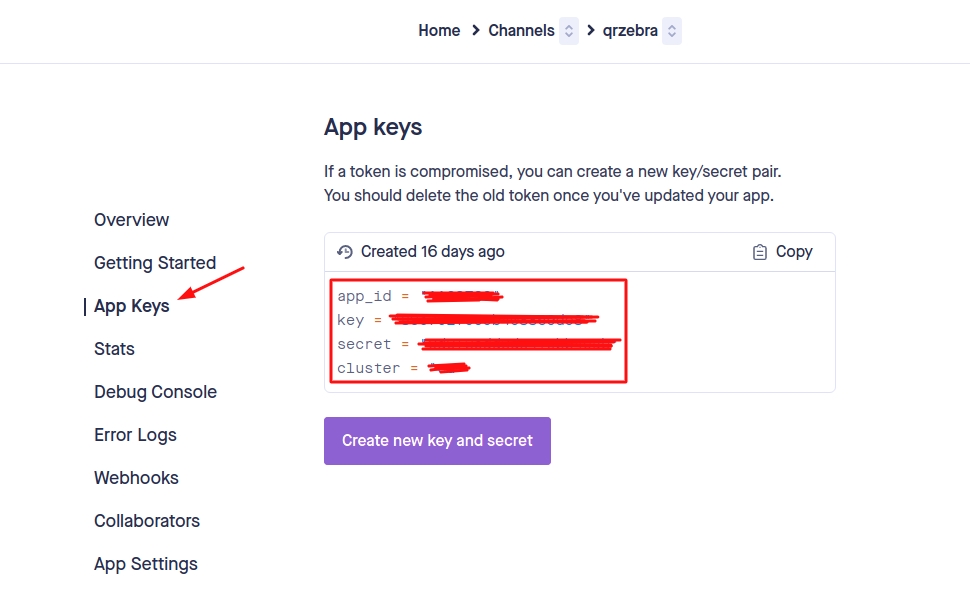Expand the qrzebra app switcher arrows
Viewport: 970px width, 611px height.
tap(672, 31)
